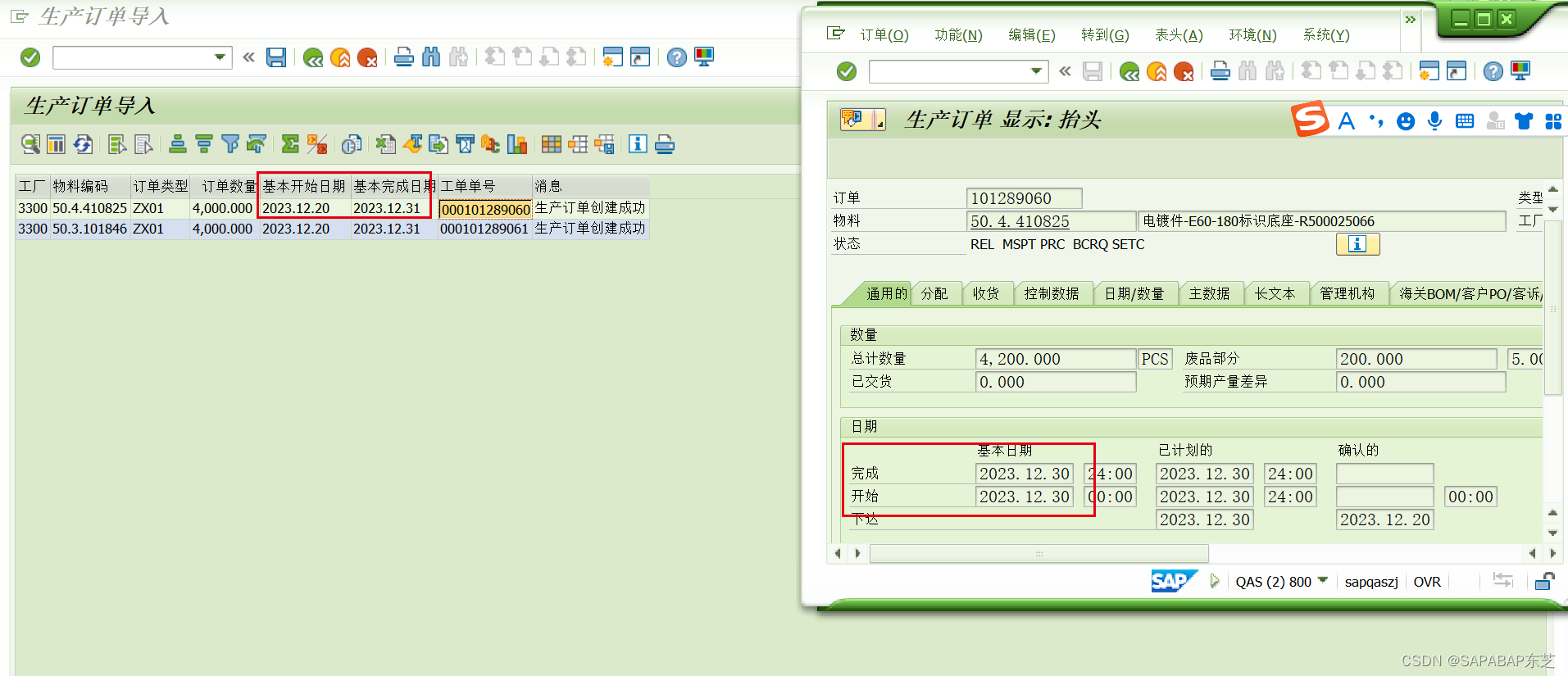Click the Sogou soft keyboard icon

point(1465,121)
